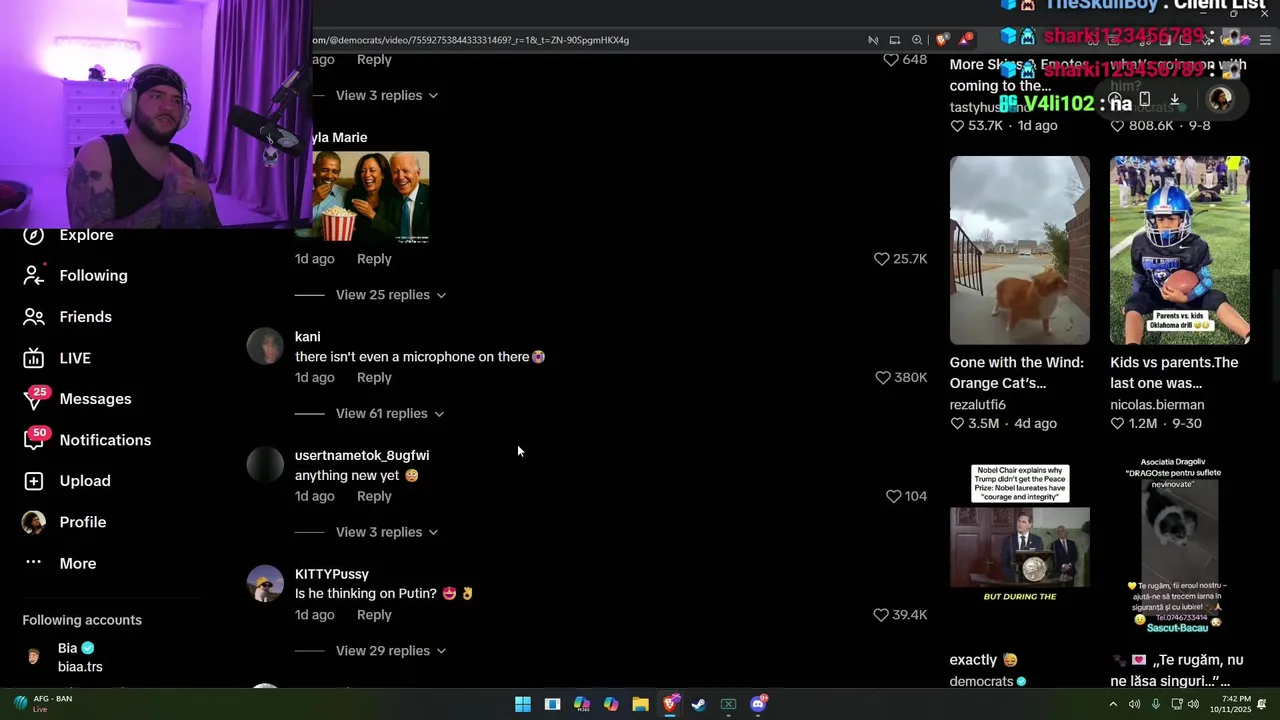Open user avatar in top-right bar
The image size is (1280, 720).
click(x=1220, y=99)
